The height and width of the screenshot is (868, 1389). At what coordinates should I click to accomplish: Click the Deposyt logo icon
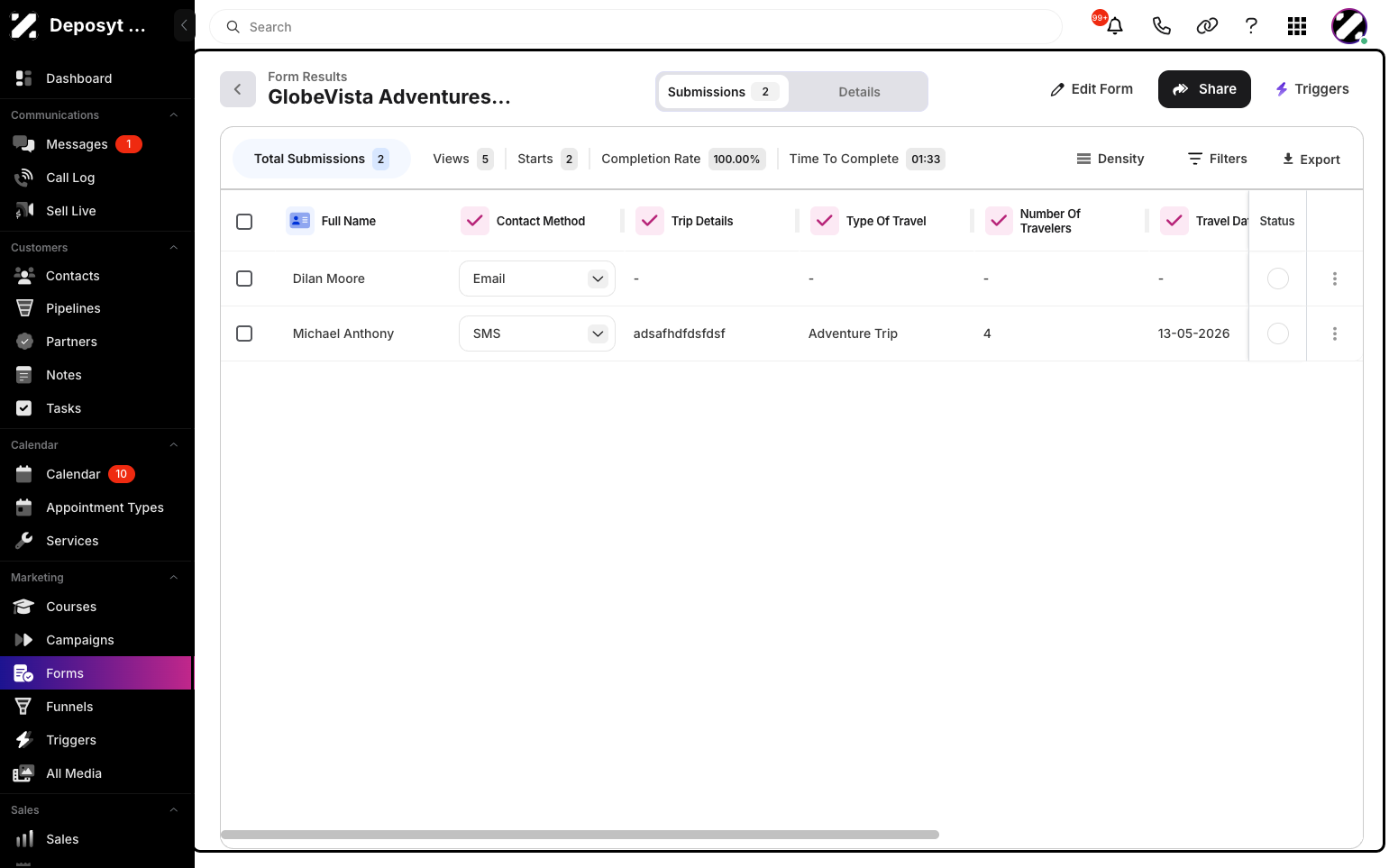[24, 25]
